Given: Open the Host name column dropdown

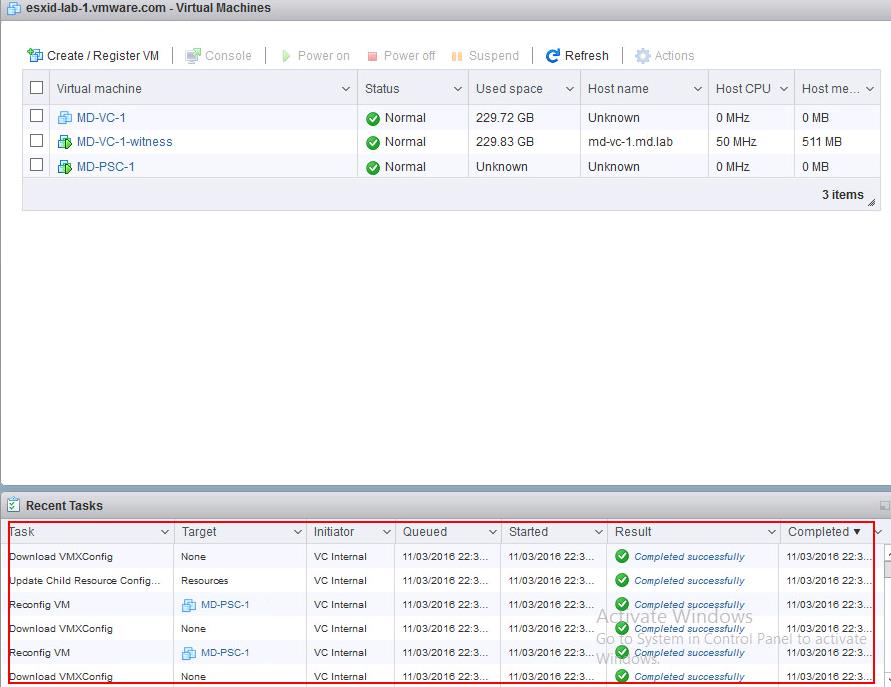Looking at the screenshot, I should pos(697,89).
